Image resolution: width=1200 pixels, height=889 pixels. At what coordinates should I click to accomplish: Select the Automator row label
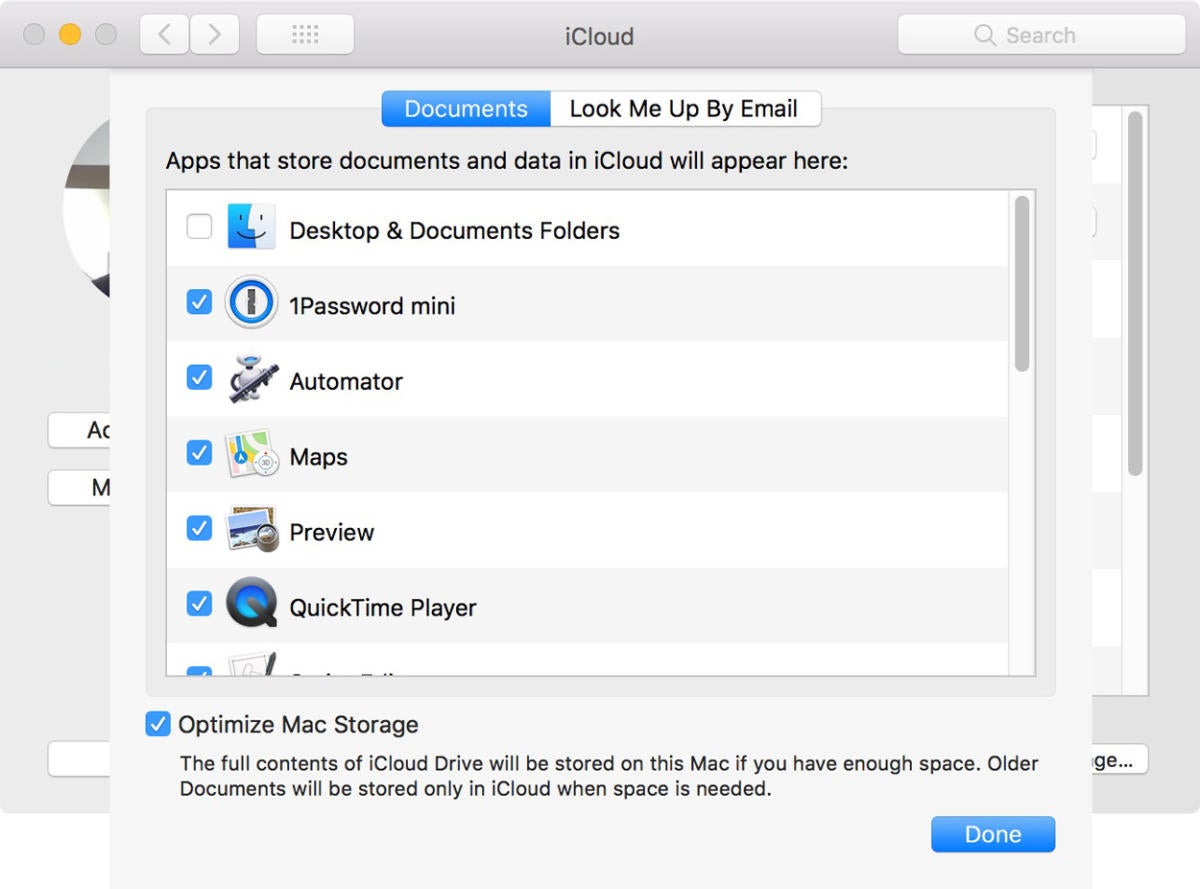[346, 381]
